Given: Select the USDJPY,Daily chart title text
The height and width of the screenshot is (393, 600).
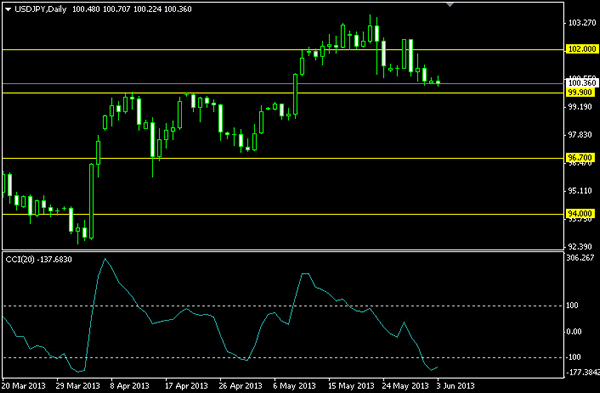Looking at the screenshot, I should (41, 9).
